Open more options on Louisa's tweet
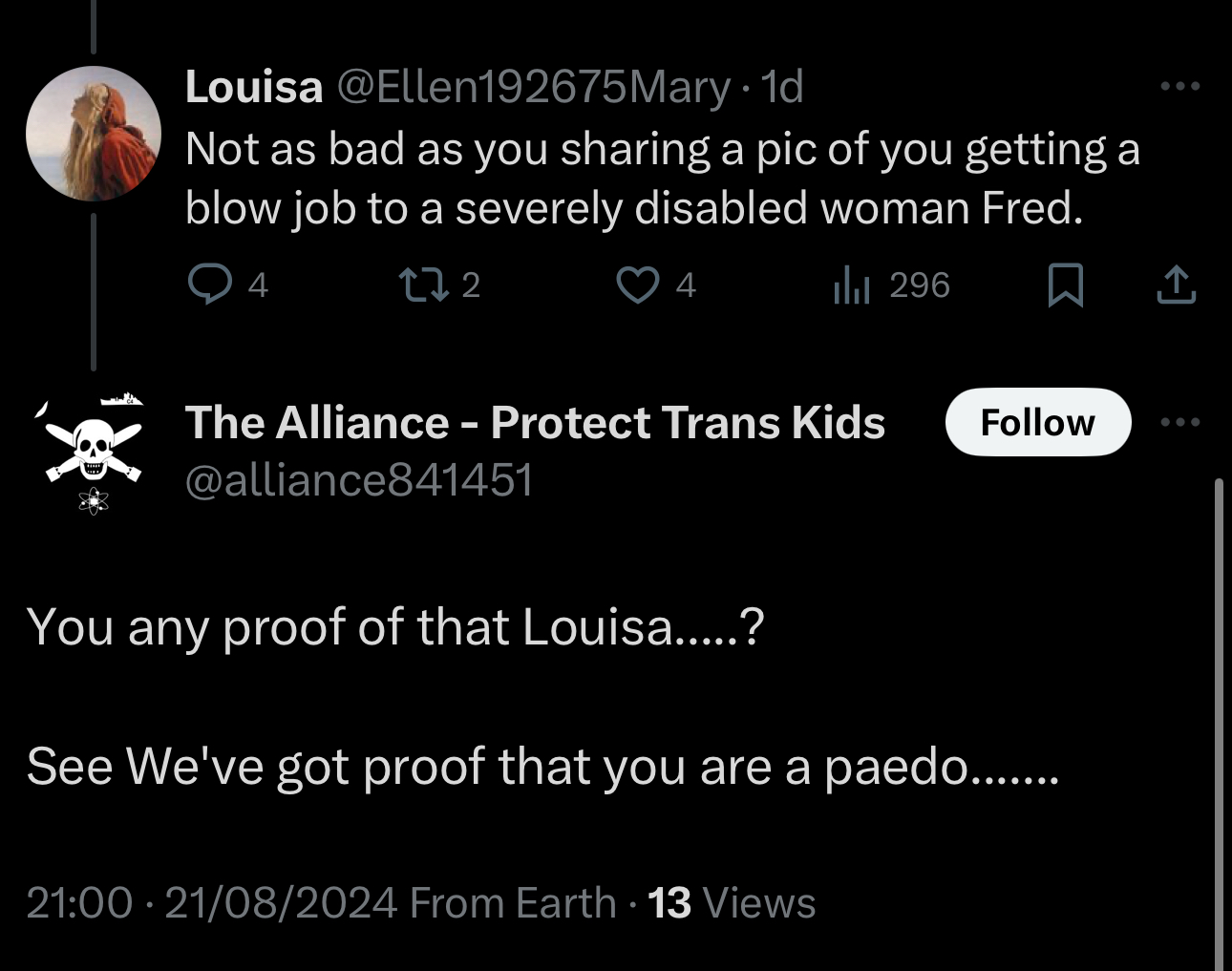The width and height of the screenshot is (1232, 971). [x=1180, y=87]
